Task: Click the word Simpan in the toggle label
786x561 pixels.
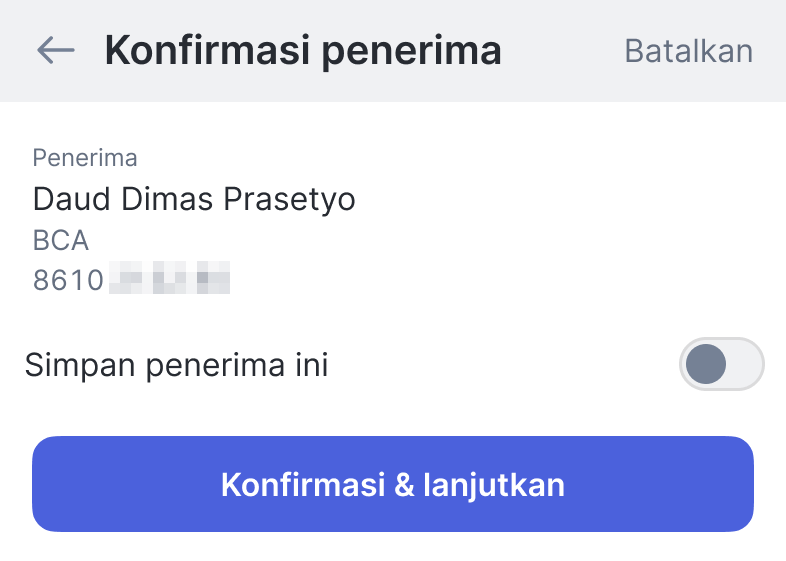Action: click(x=82, y=365)
